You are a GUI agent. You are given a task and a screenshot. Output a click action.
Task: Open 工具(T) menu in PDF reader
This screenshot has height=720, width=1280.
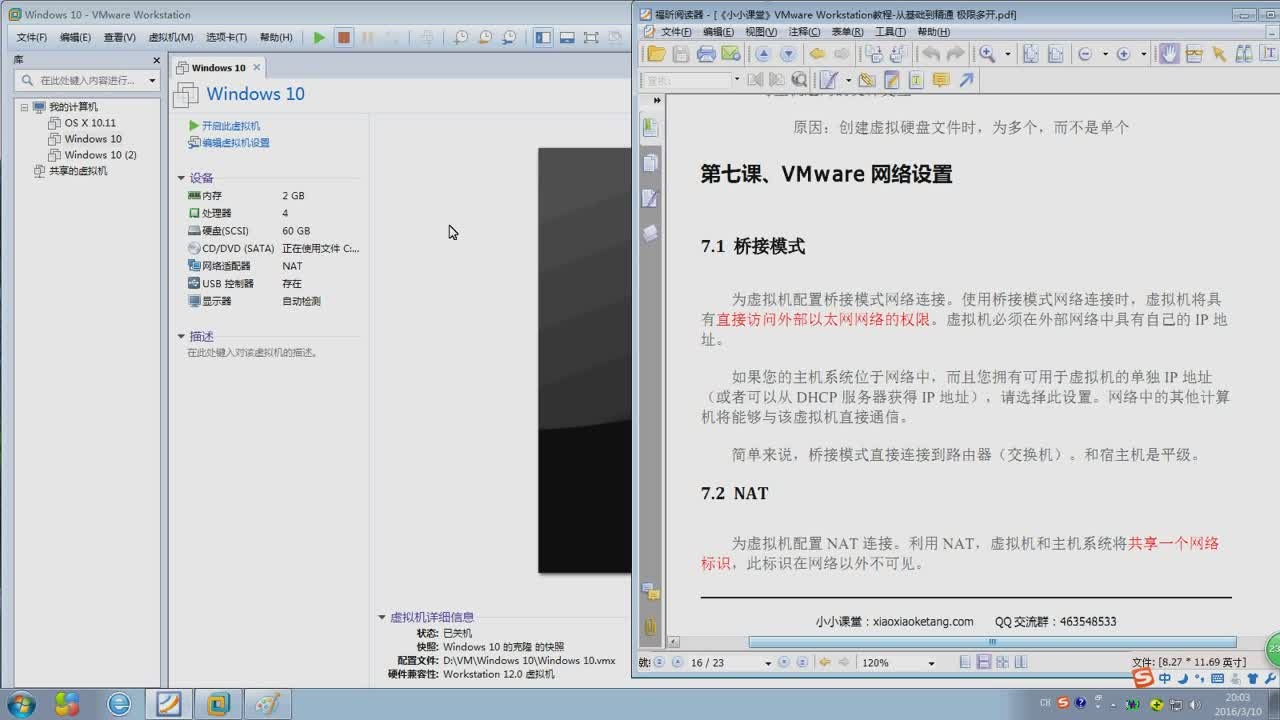pos(890,32)
